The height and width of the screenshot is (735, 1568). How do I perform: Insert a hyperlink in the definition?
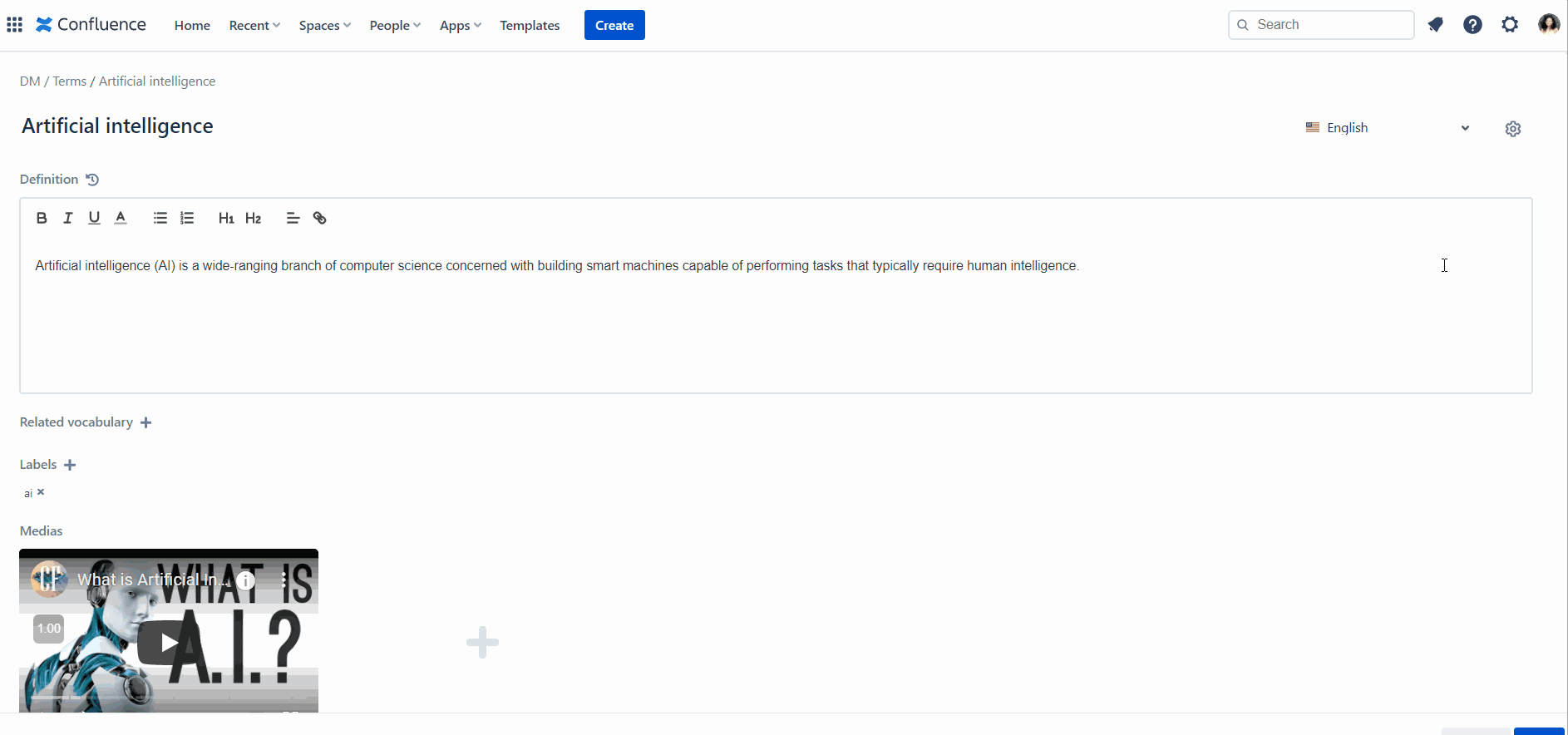click(320, 218)
